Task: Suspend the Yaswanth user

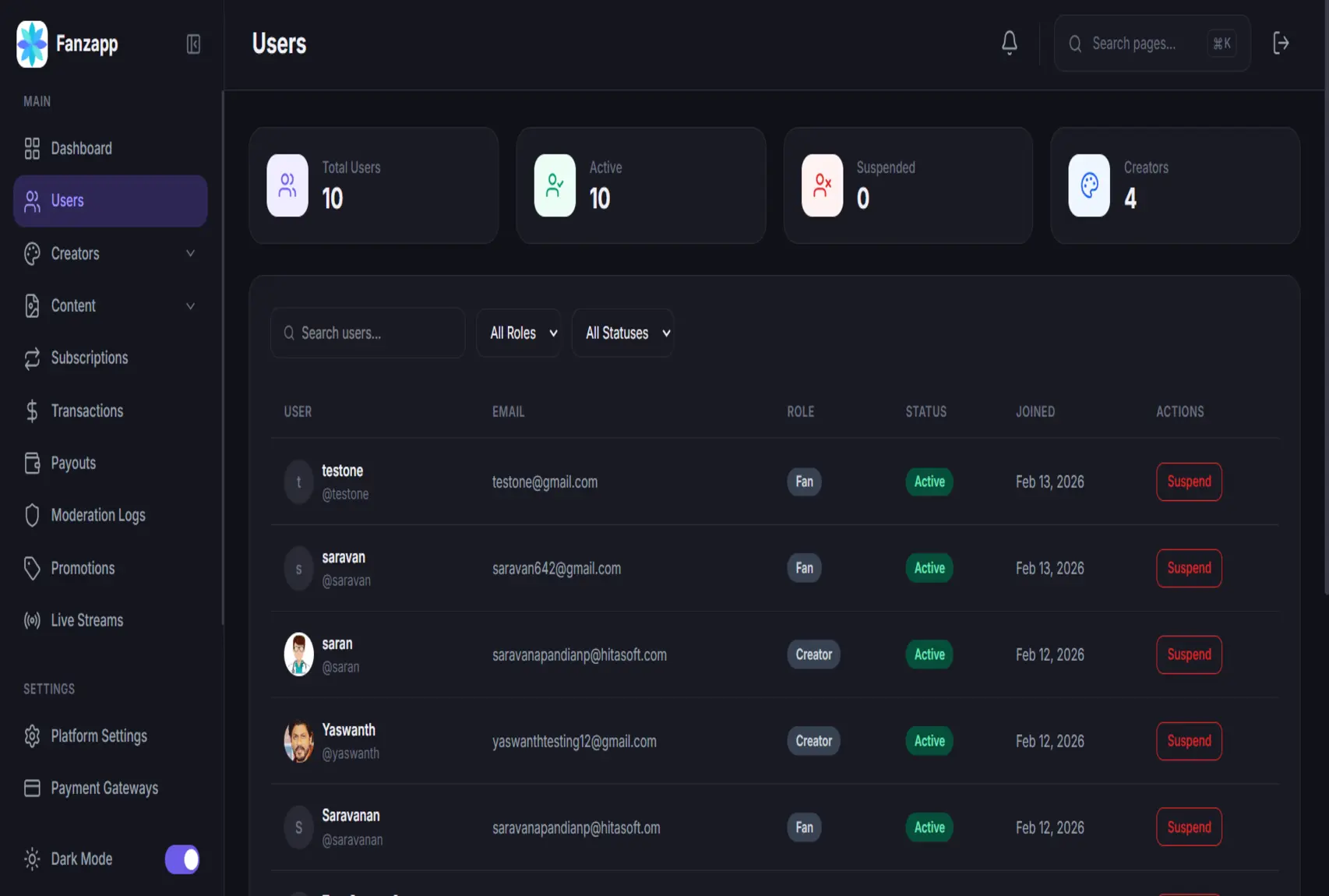Action: (1189, 741)
